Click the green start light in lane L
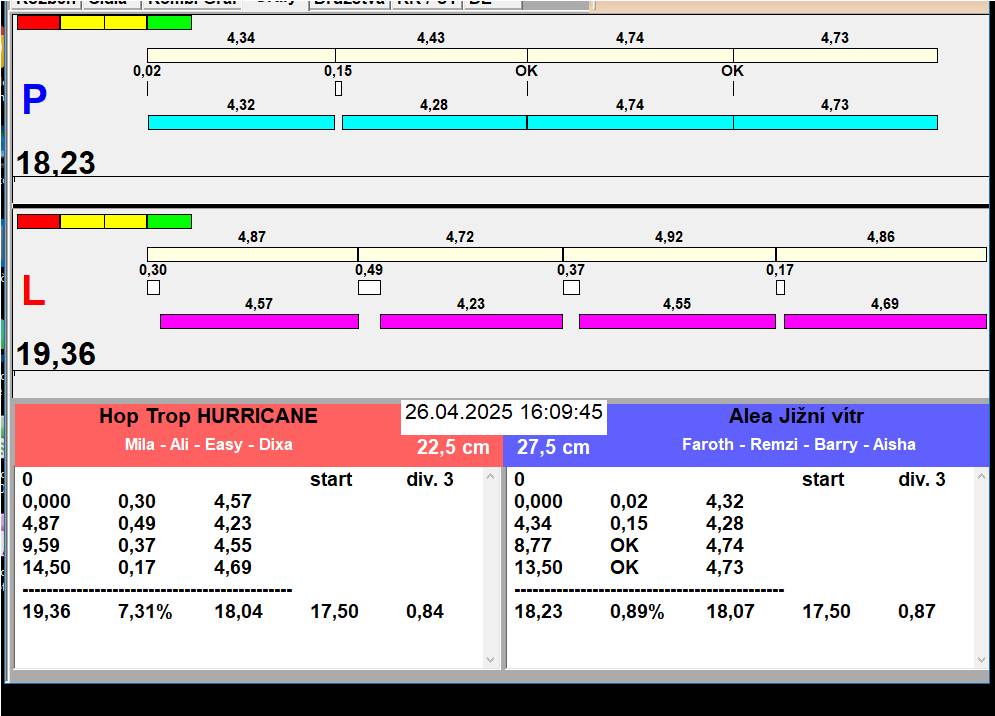This screenshot has width=995, height=716. (169, 221)
